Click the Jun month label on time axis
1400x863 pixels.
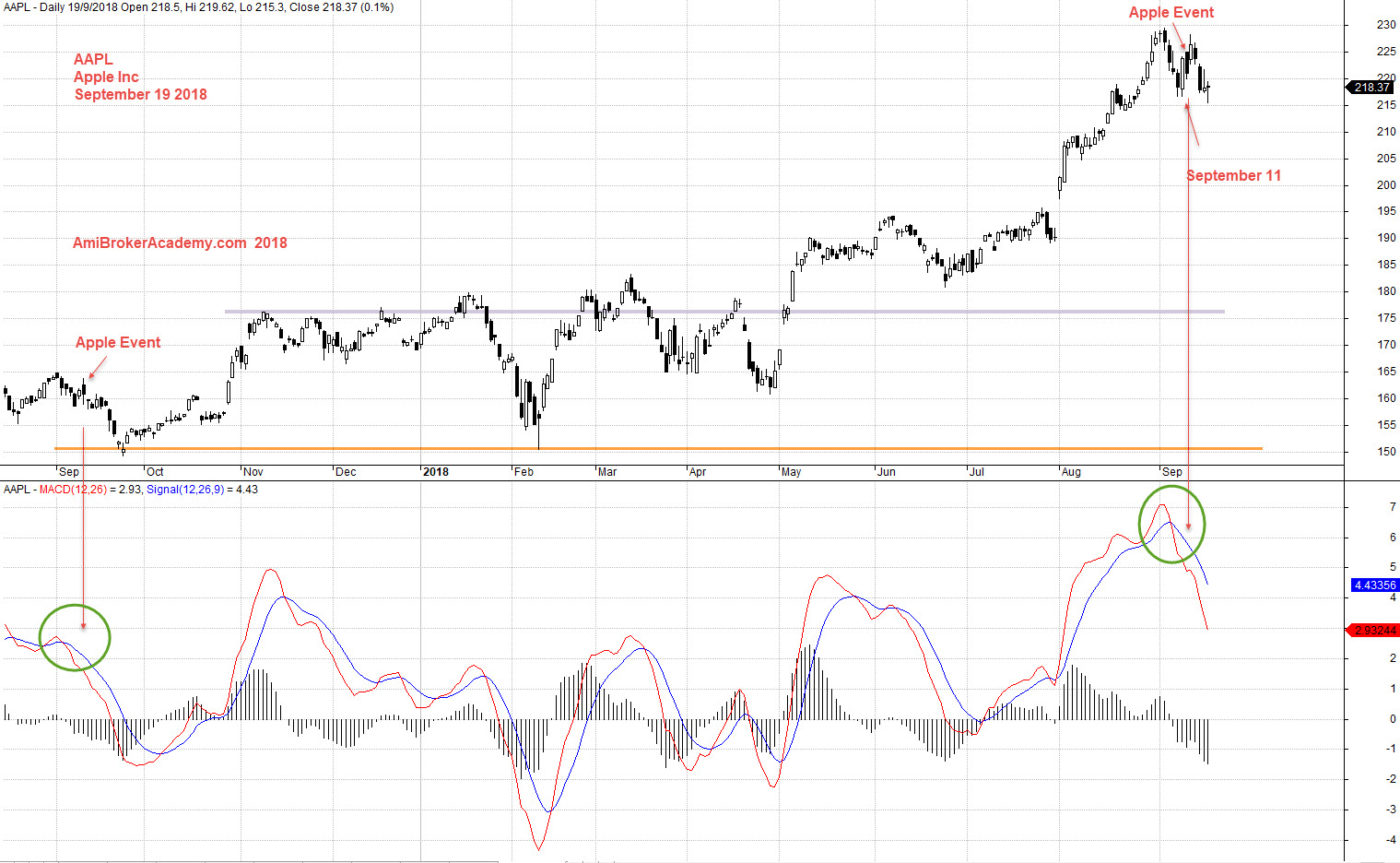pos(887,471)
